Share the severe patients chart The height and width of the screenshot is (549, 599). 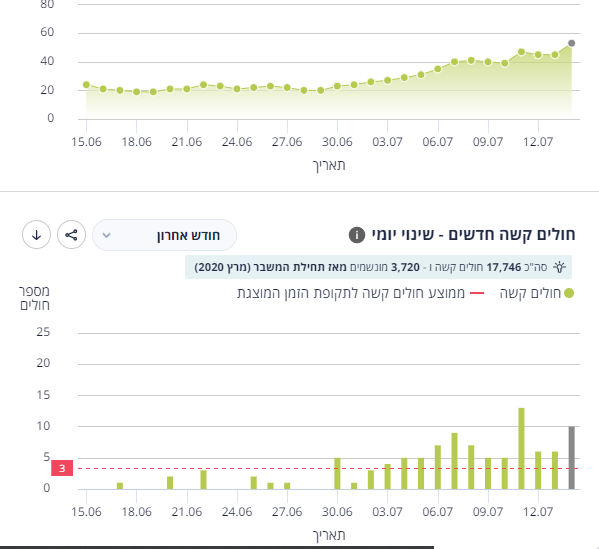[x=71, y=235]
